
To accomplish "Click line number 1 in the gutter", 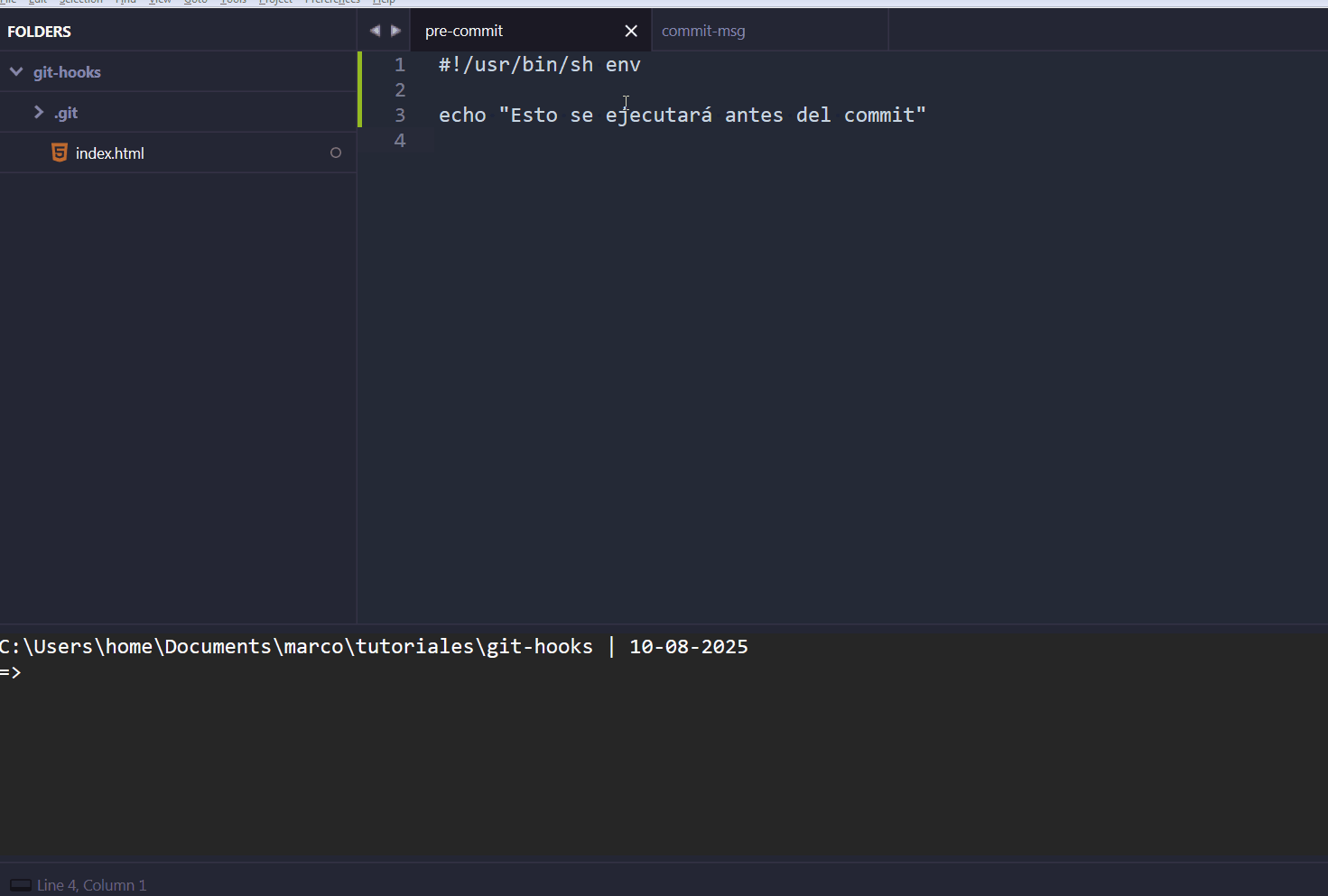I will pyautogui.click(x=400, y=65).
